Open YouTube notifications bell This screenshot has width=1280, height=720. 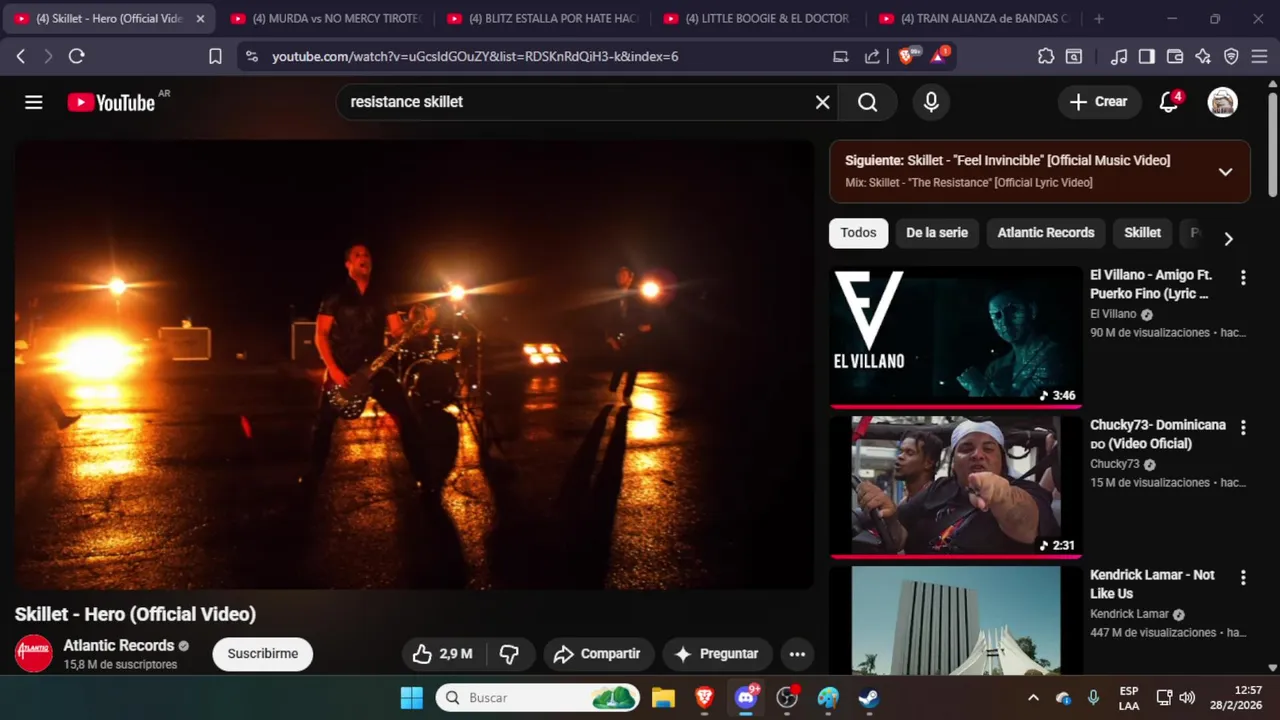click(x=1169, y=102)
